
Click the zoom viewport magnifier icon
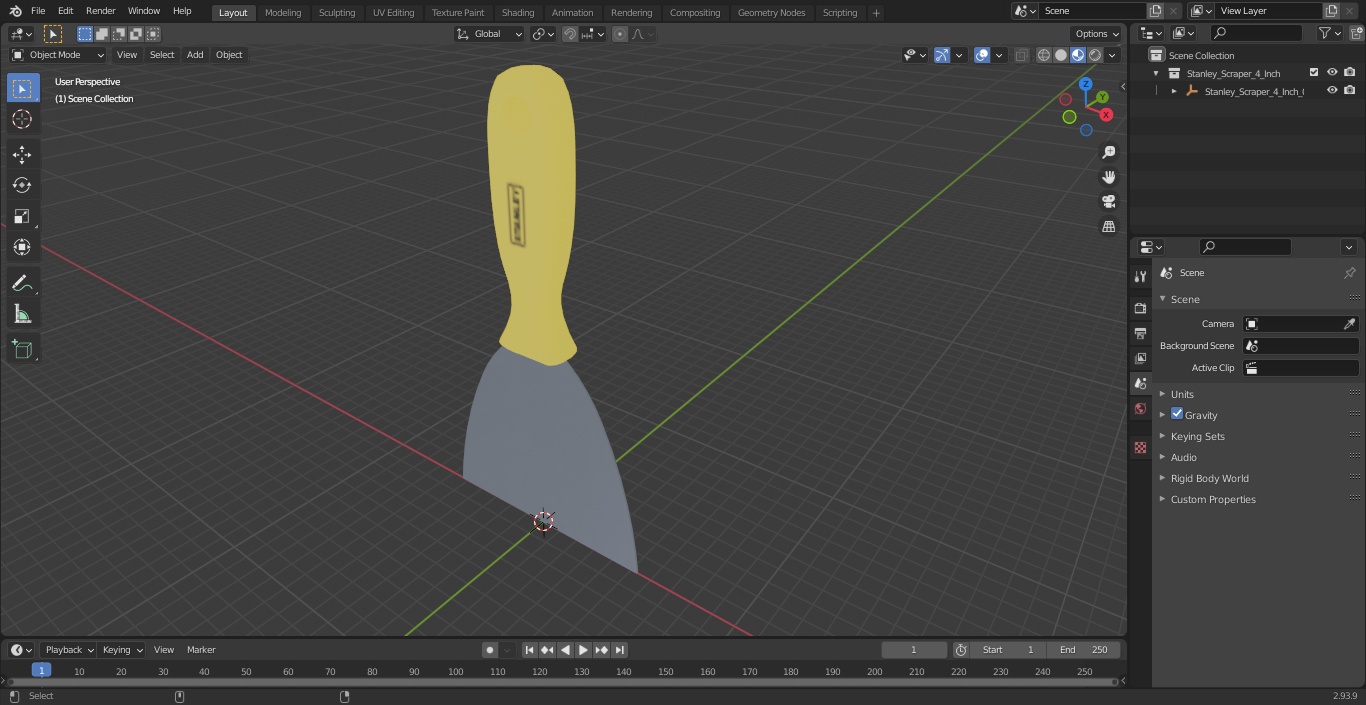[x=1108, y=152]
